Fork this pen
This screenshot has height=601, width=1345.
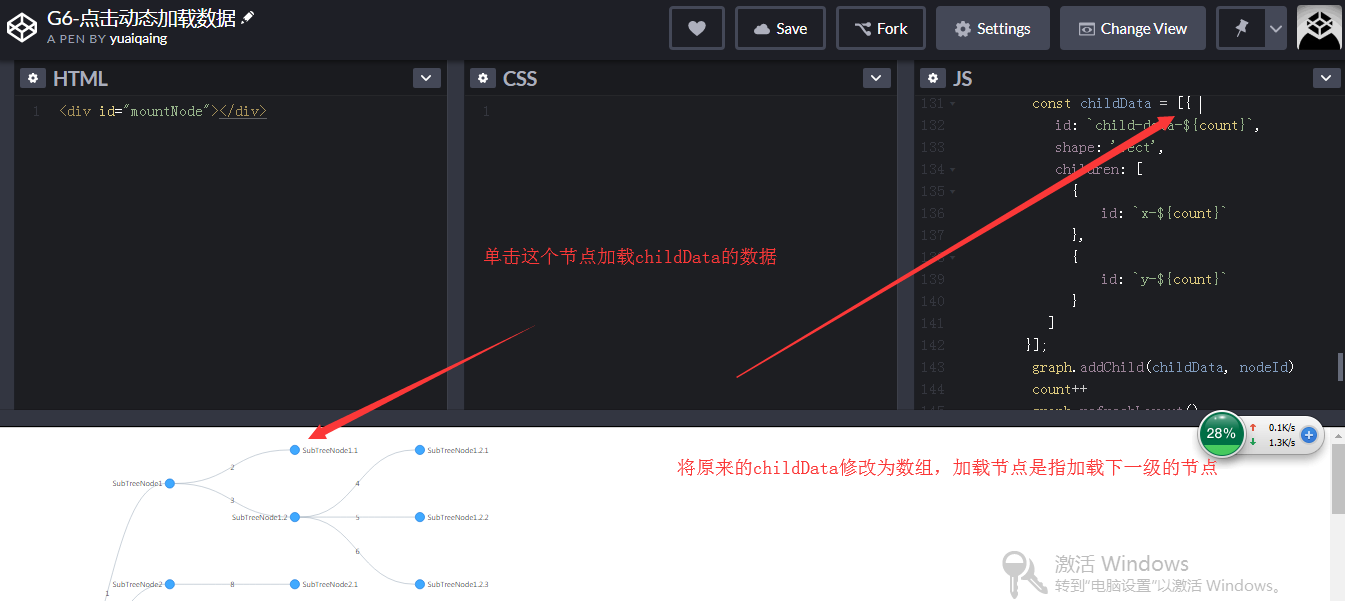point(881,28)
